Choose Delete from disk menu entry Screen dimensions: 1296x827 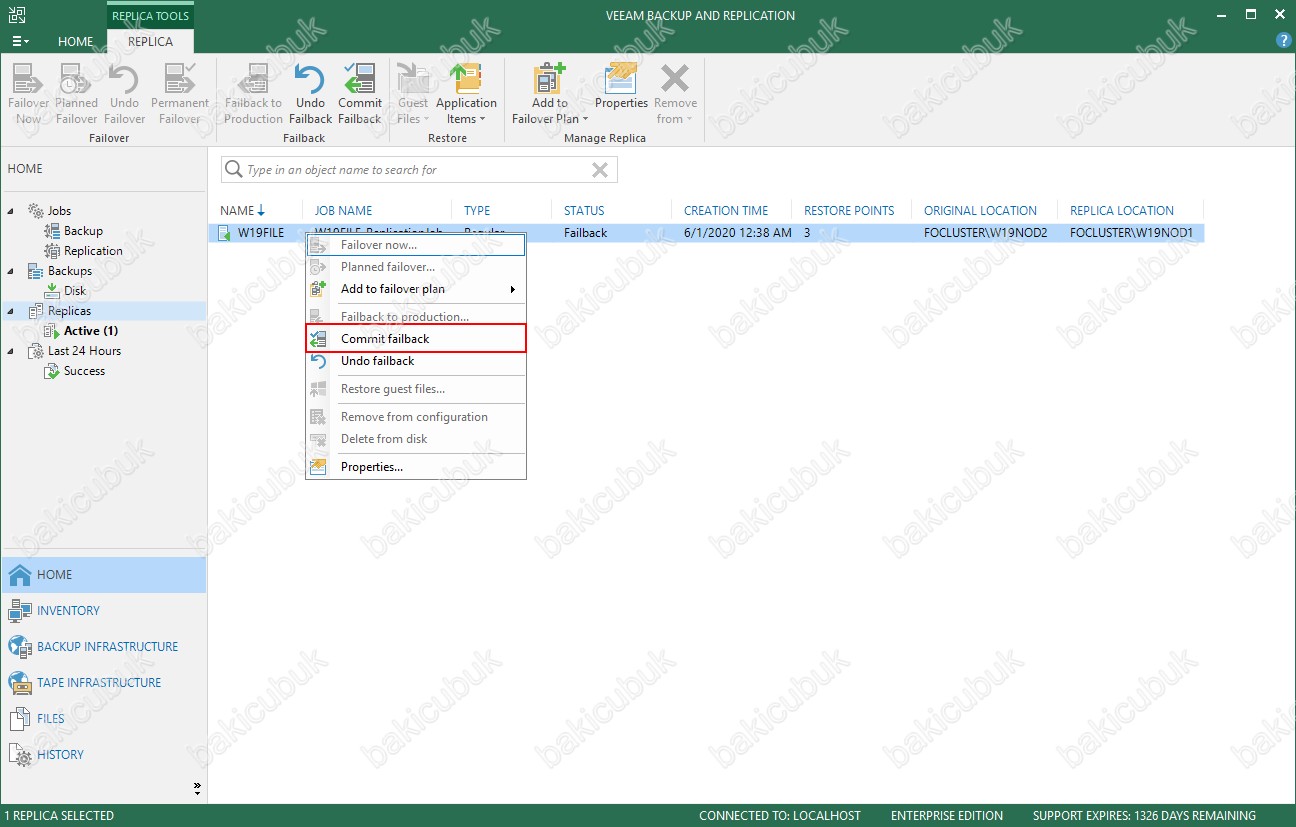point(416,439)
